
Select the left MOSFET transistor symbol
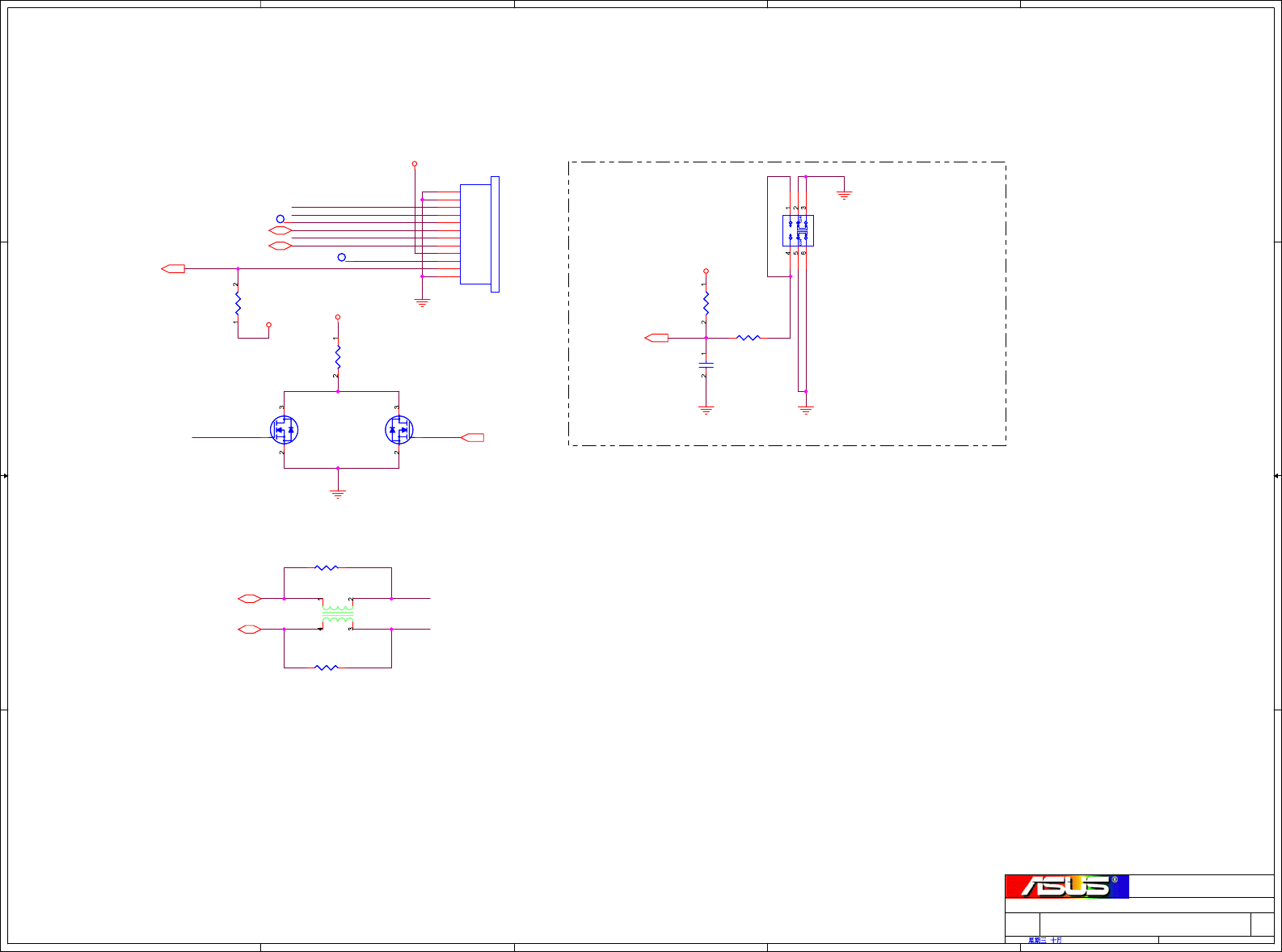coord(284,430)
